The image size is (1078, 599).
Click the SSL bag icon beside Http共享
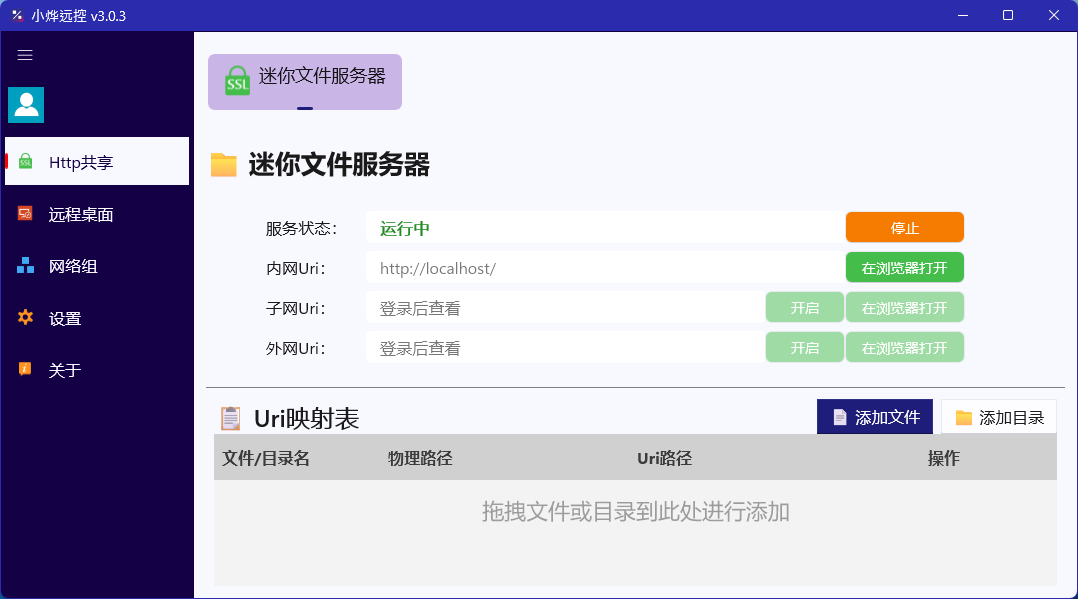point(25,162)
